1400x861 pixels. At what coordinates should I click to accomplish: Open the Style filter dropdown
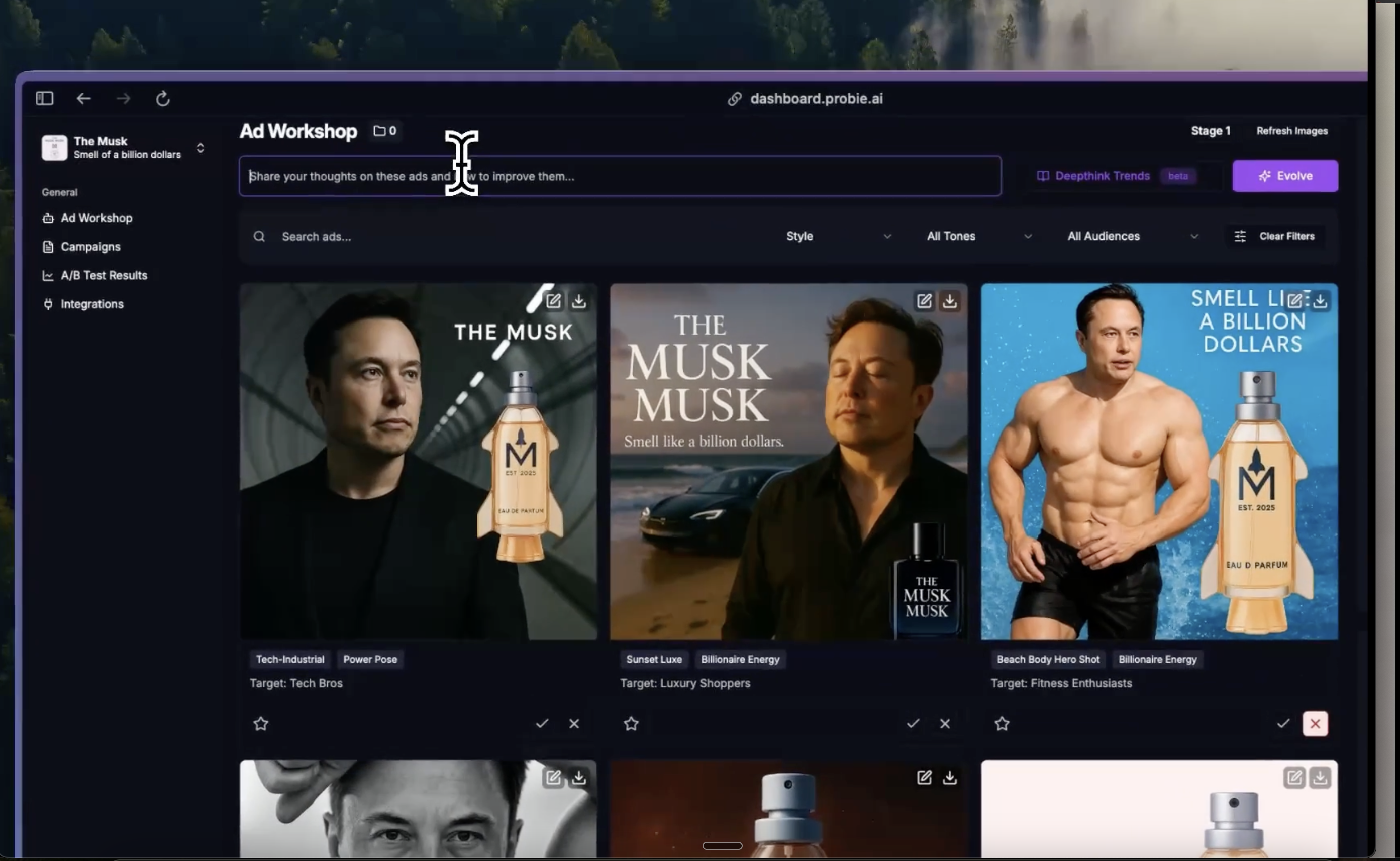point(837,236)
